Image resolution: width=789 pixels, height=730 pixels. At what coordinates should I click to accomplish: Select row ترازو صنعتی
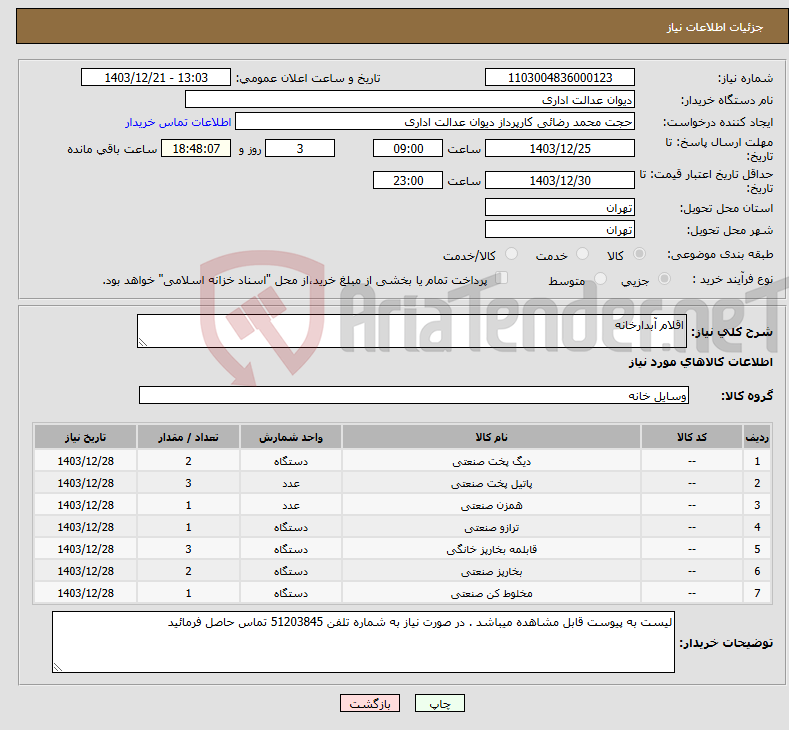(x=402, y=527)
